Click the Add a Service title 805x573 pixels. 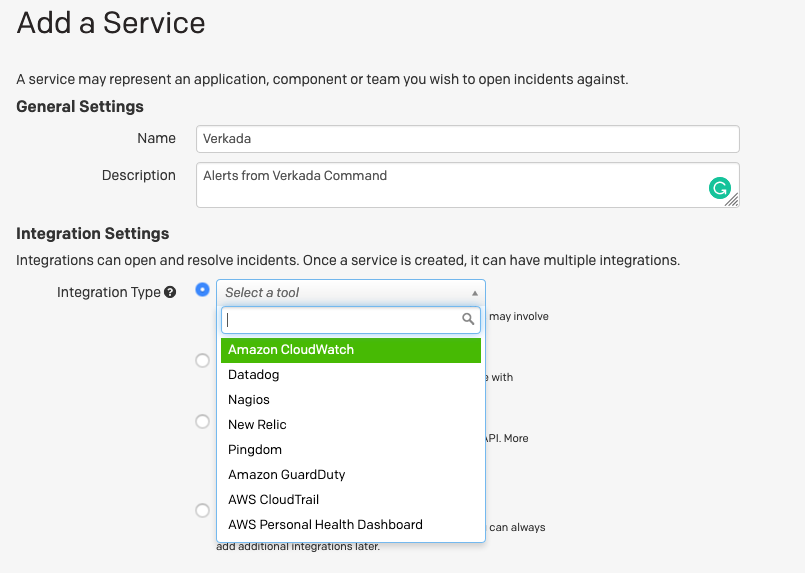coord(111,23)
